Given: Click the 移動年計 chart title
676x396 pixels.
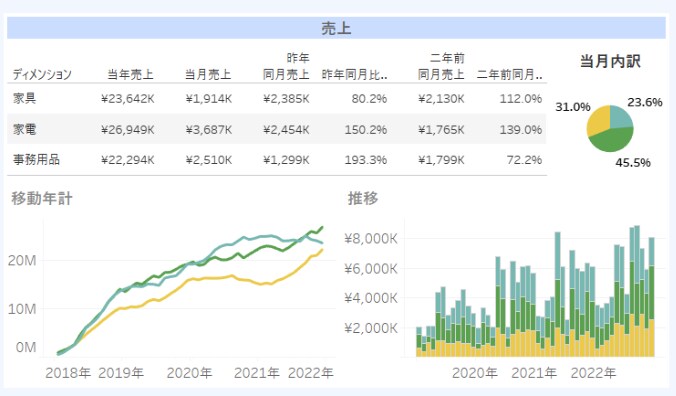Looking at the screenshot, I should pyautogui.click(x=42, y=199).
